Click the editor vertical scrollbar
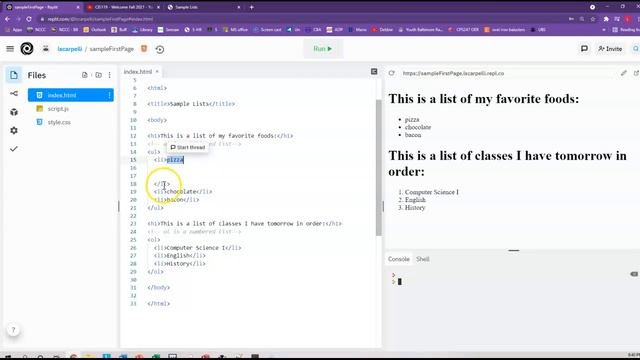This screenshot has width=640, height=360. coord(379,167)
